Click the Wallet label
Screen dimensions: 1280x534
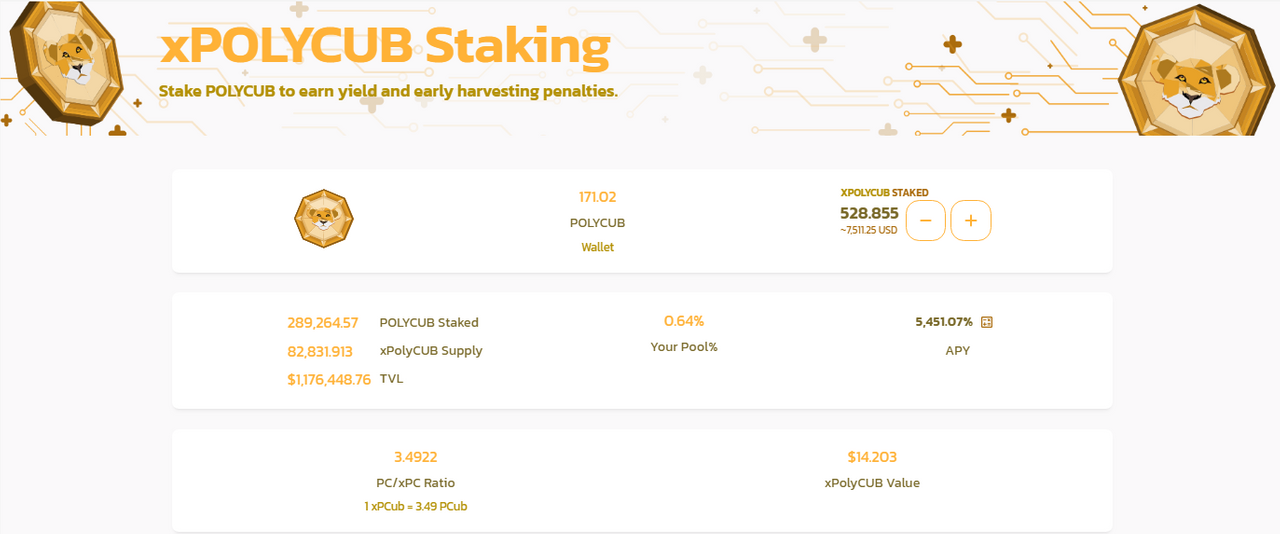pos(598,247)
